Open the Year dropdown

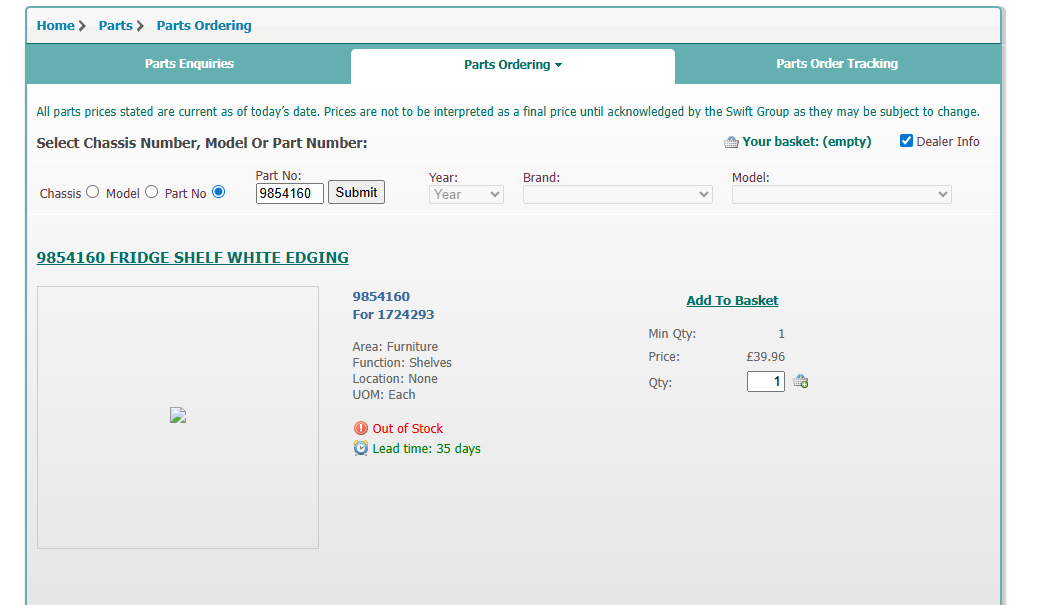[466, 194]
